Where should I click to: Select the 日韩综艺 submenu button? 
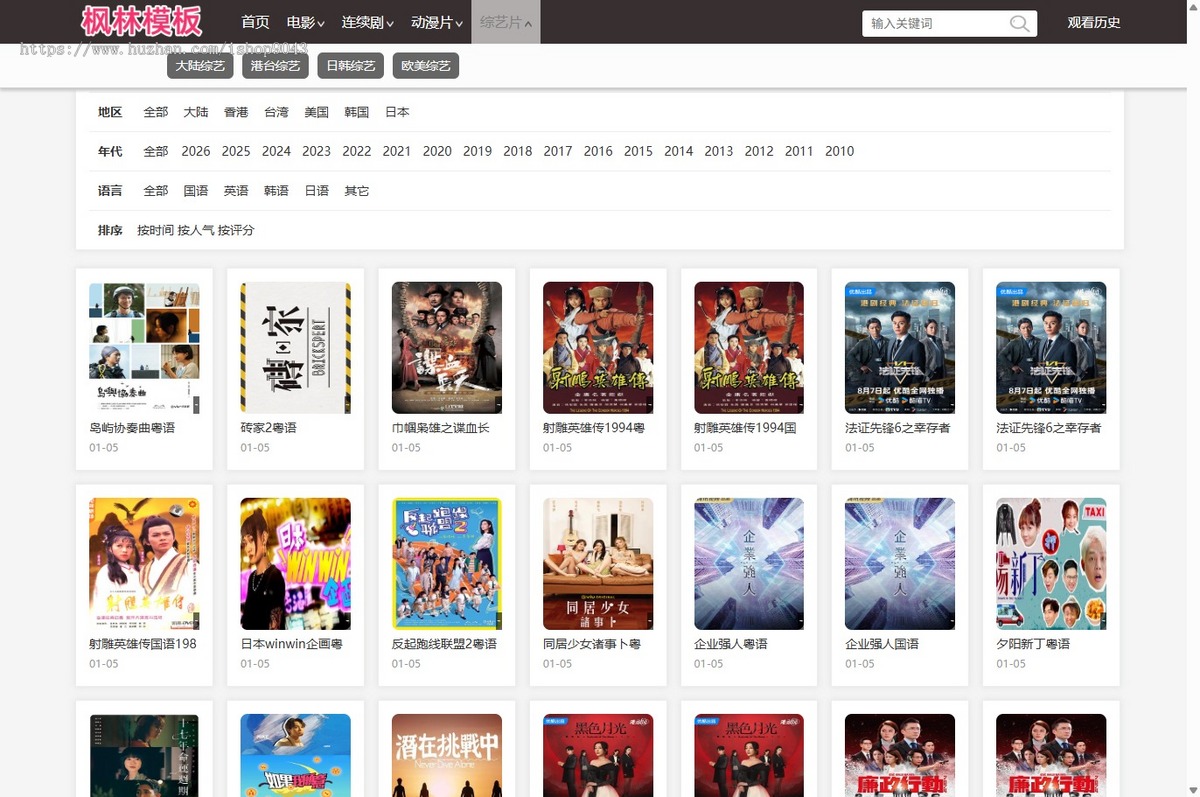pos(350,66)
